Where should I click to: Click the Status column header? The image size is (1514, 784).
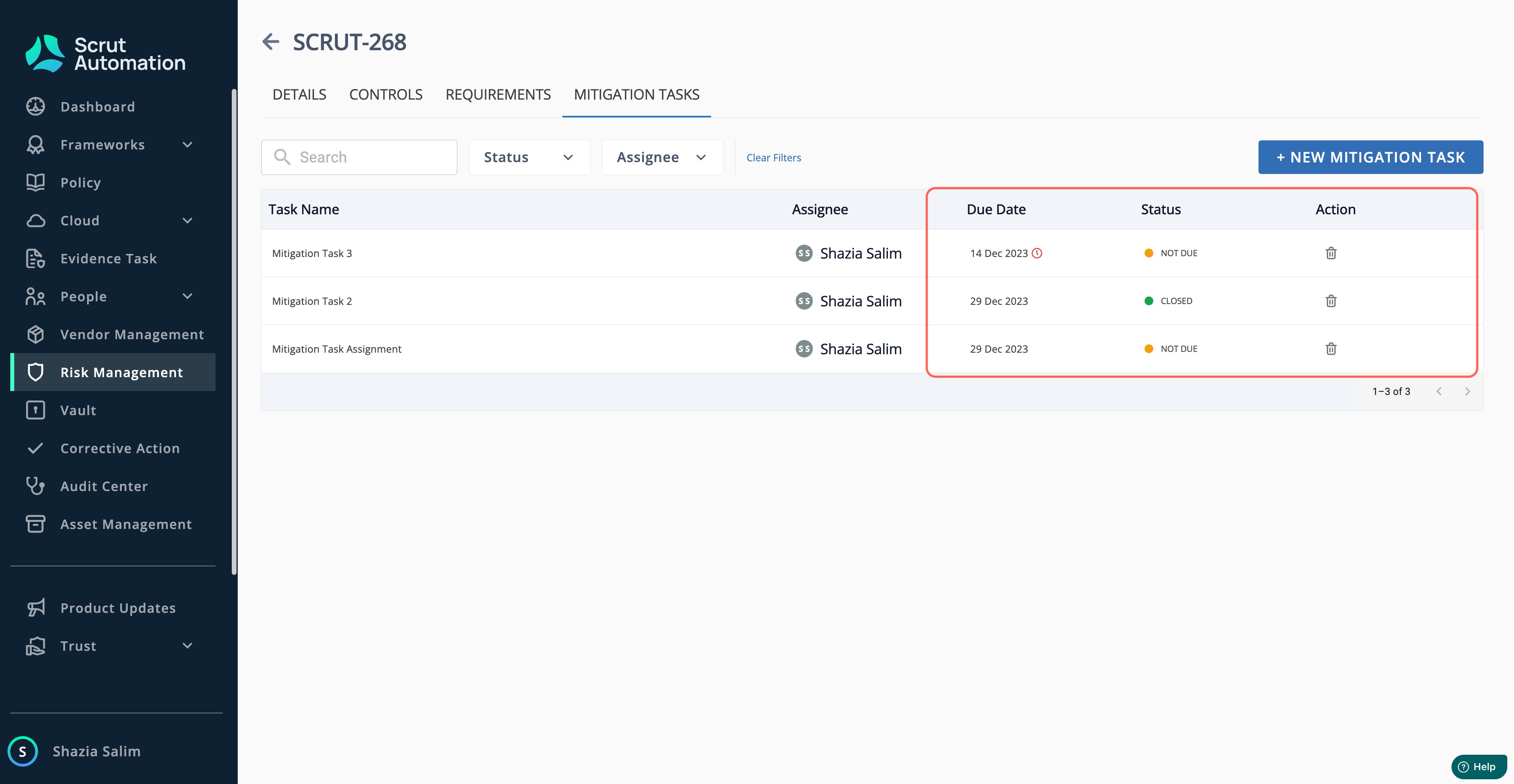(1160, 209)
